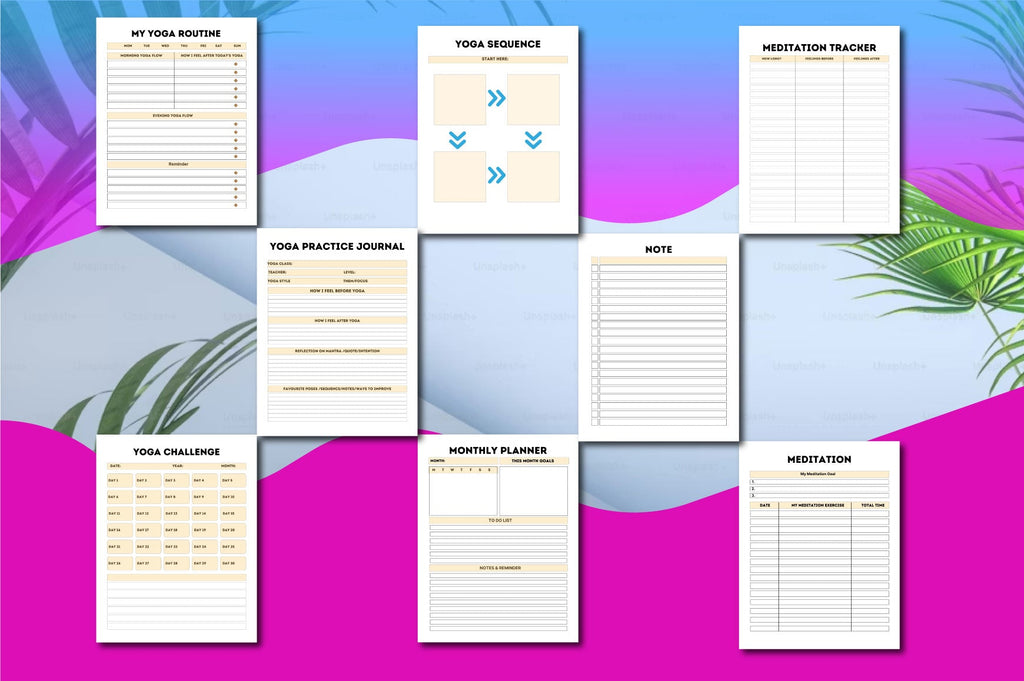Open the My Yoga Routine page
1024x681 pixels.
click(x=176, y=121)
